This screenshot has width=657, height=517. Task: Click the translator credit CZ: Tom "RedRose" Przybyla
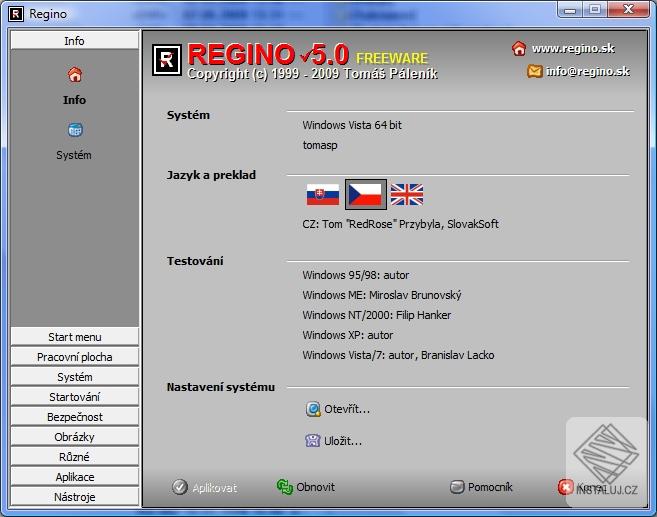[371, 224]
